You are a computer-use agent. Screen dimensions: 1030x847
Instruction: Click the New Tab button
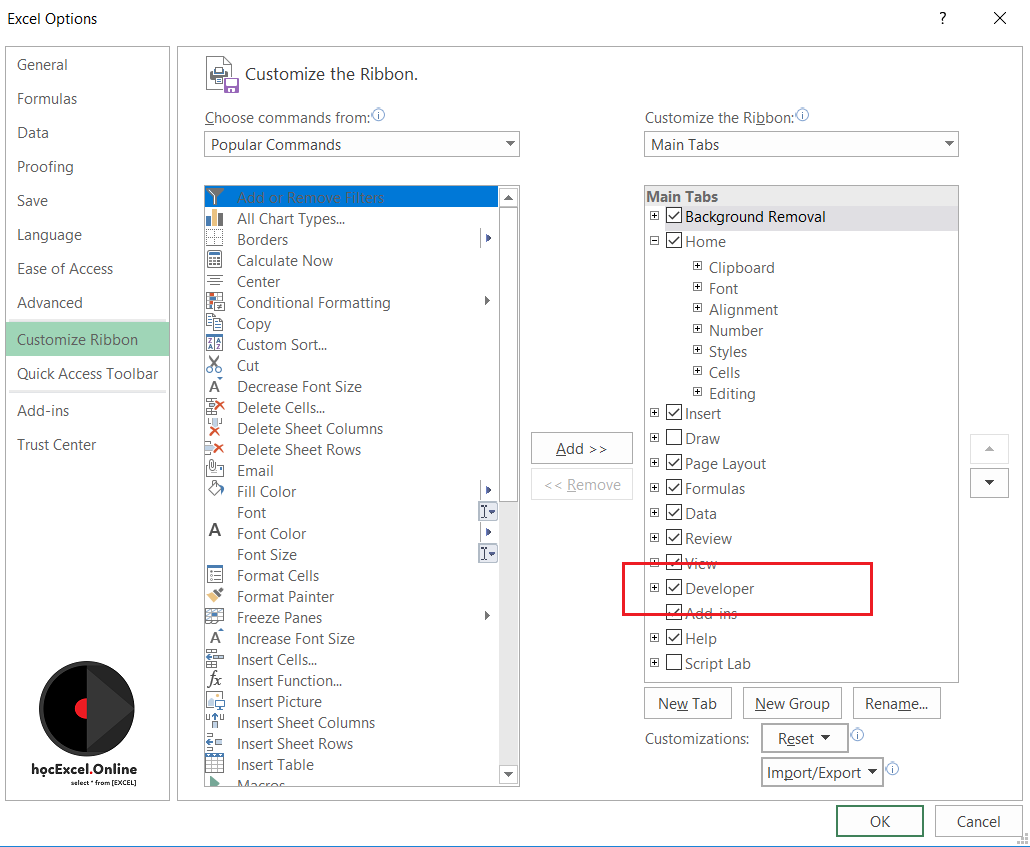pos(687,703)
